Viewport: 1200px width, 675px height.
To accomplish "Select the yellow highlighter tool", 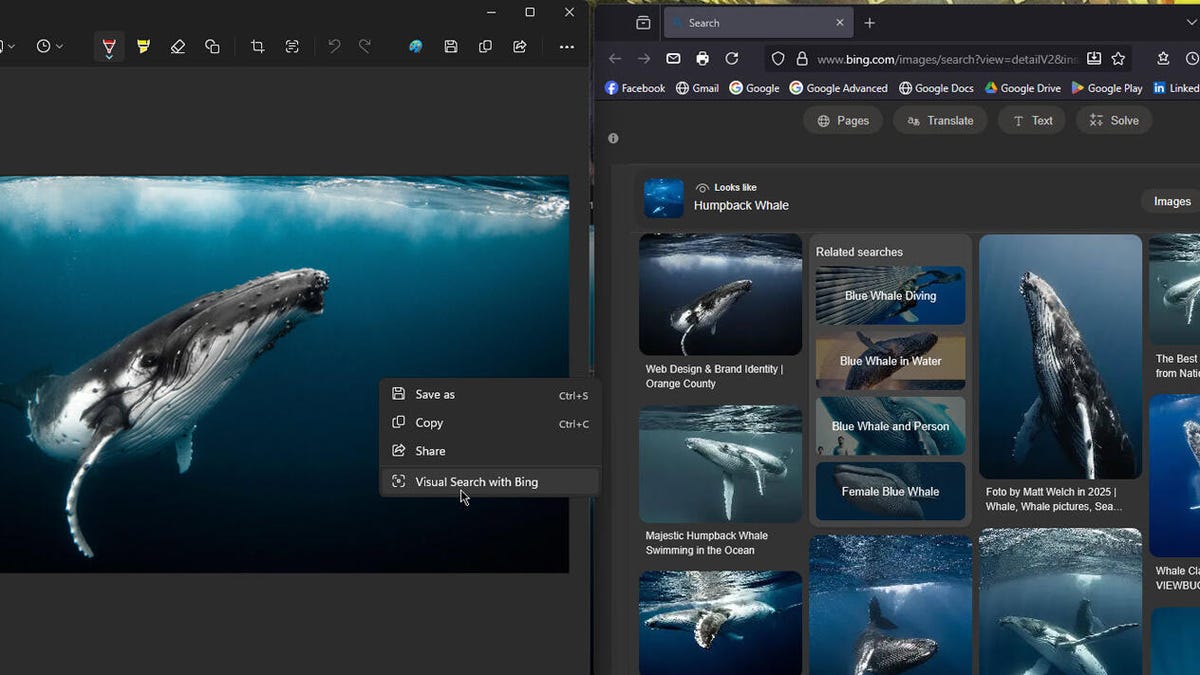I will pyautogui.click(x=144, y=47).
